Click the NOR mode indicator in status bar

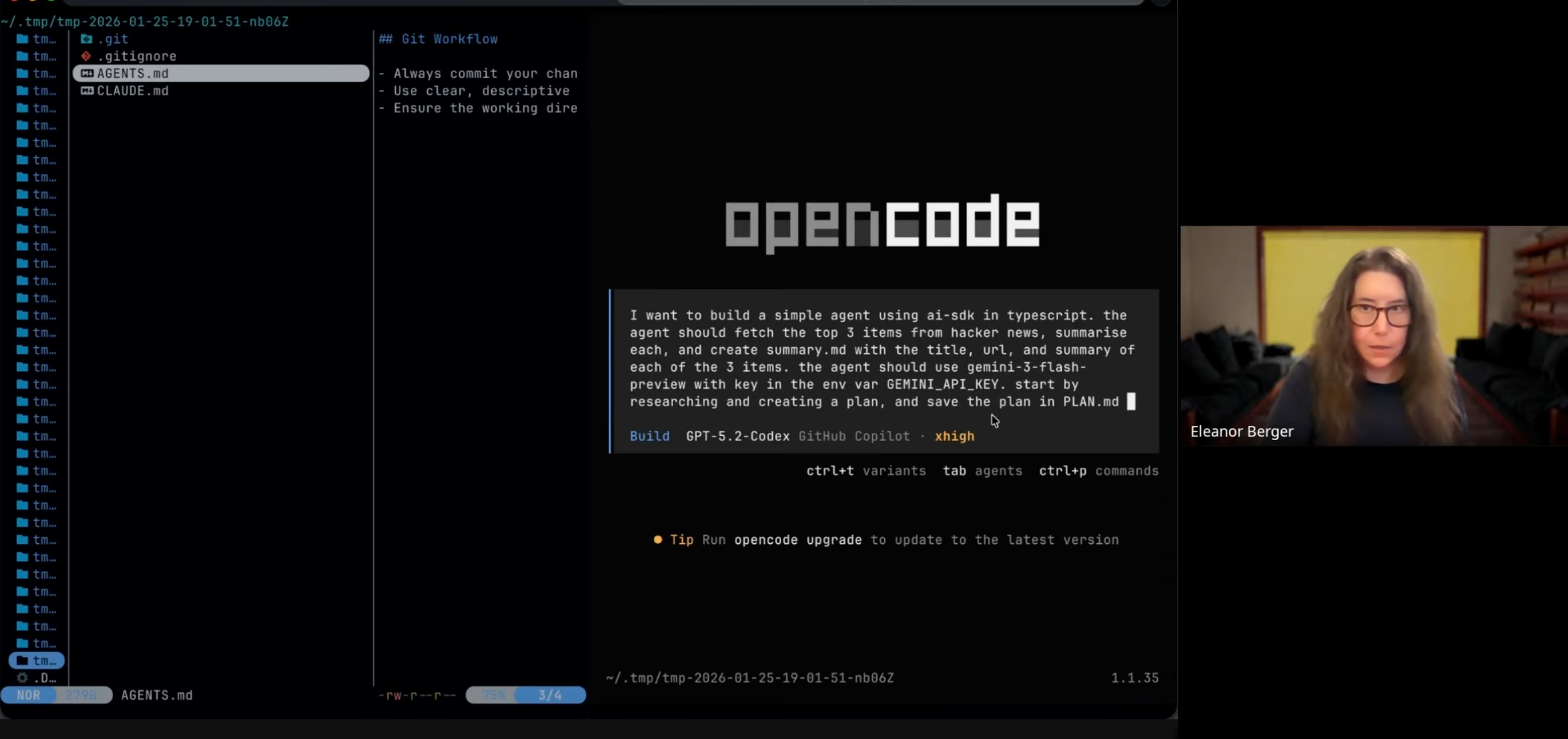pos(29,694)
